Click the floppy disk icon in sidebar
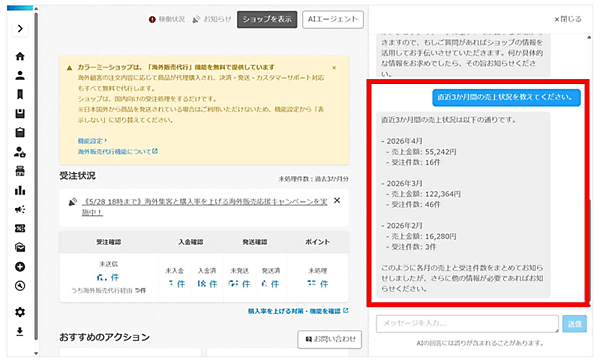 pyautogui.click(x=20, y=113)
